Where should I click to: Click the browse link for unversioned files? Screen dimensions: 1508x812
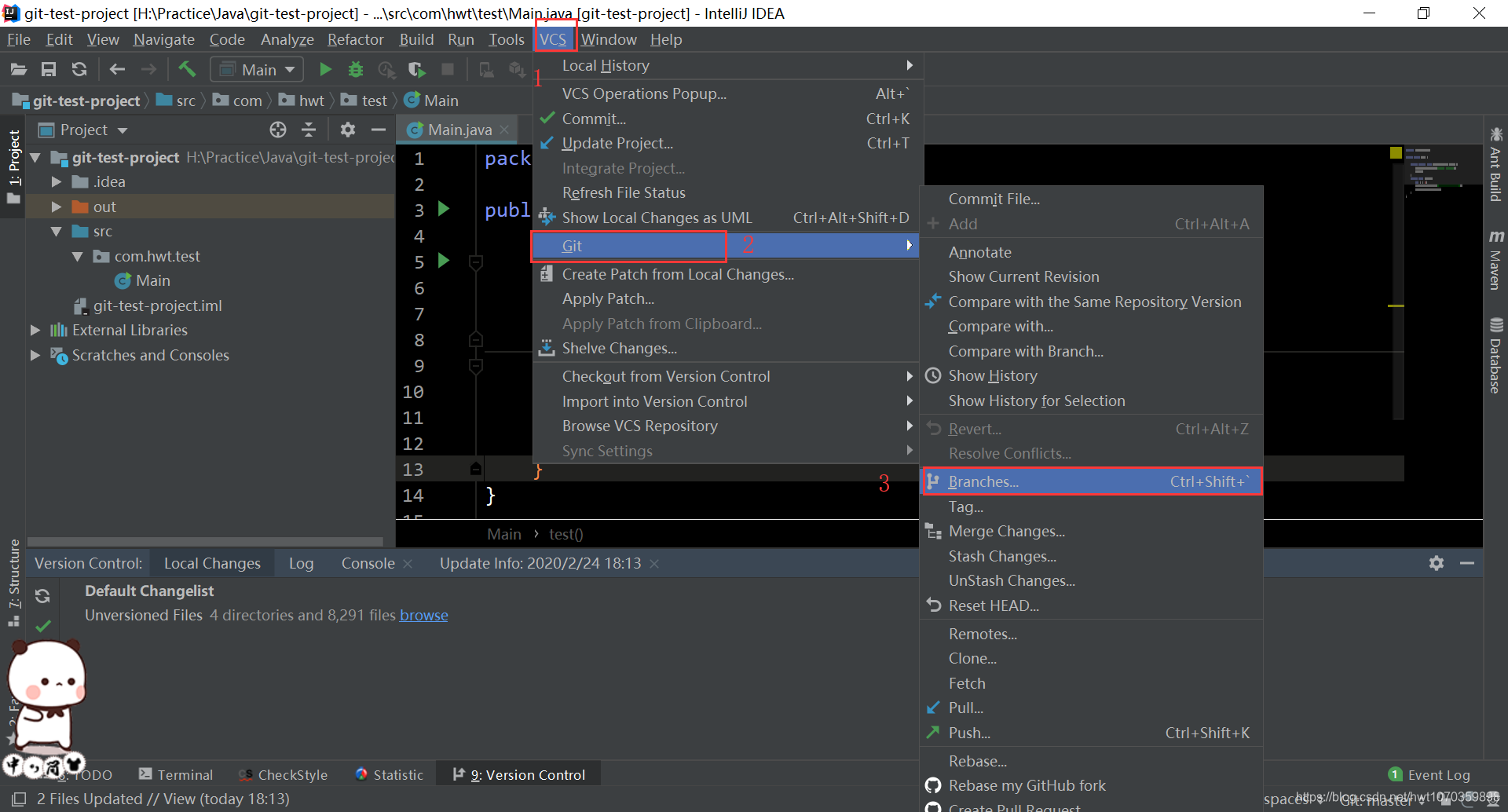coord(424,615)
